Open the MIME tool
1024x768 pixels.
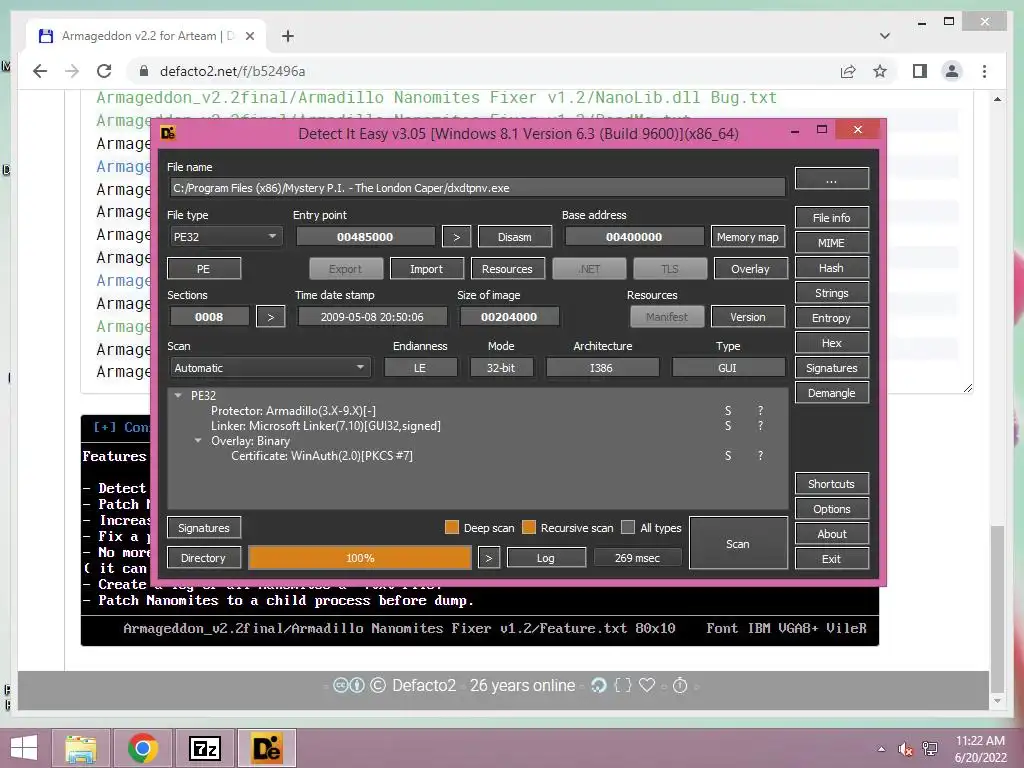pos(831,242)
